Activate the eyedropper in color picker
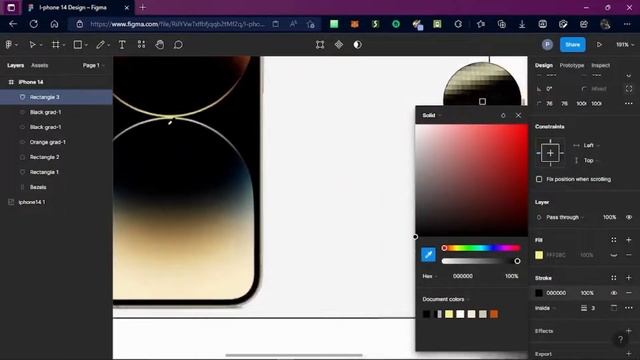Image resolution: width=640 pixels, height=360 pixels. point(428,255)
